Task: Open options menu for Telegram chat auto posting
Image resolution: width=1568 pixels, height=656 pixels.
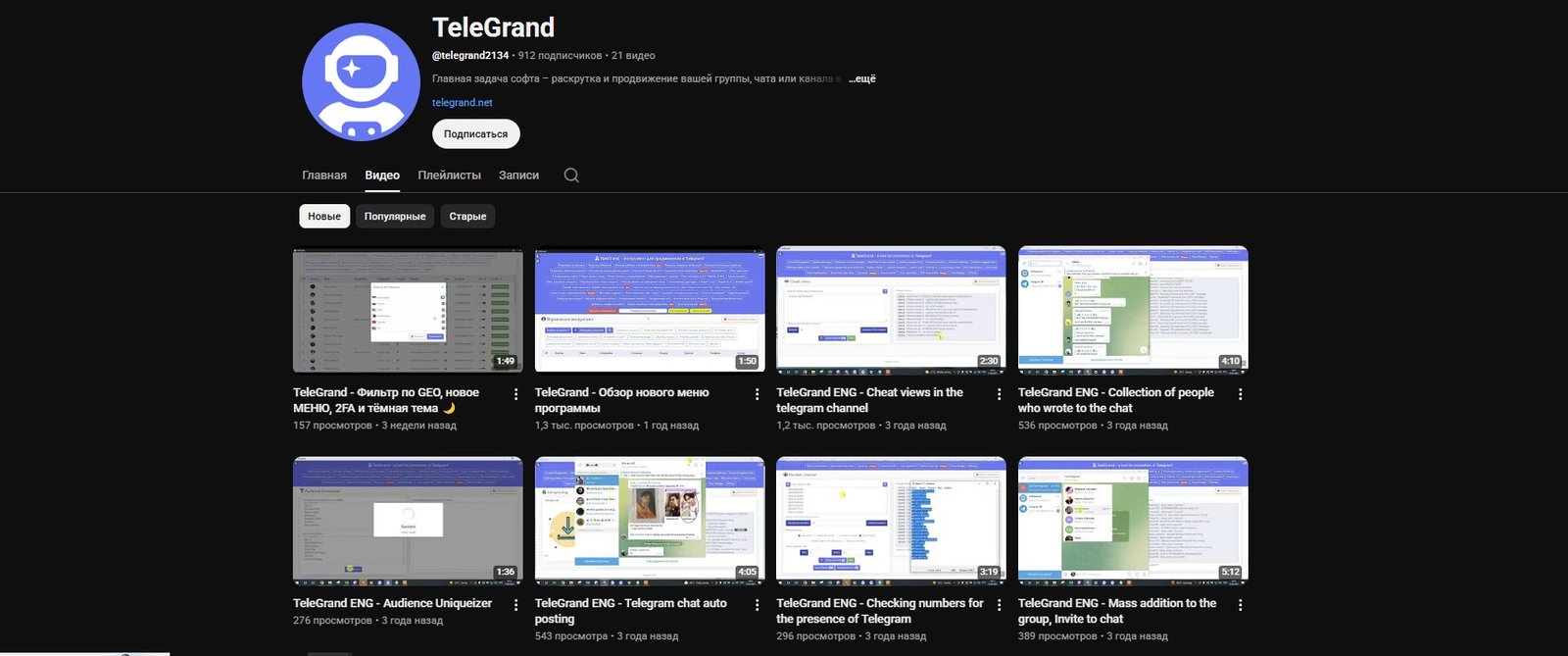Action: pos(757,605)
